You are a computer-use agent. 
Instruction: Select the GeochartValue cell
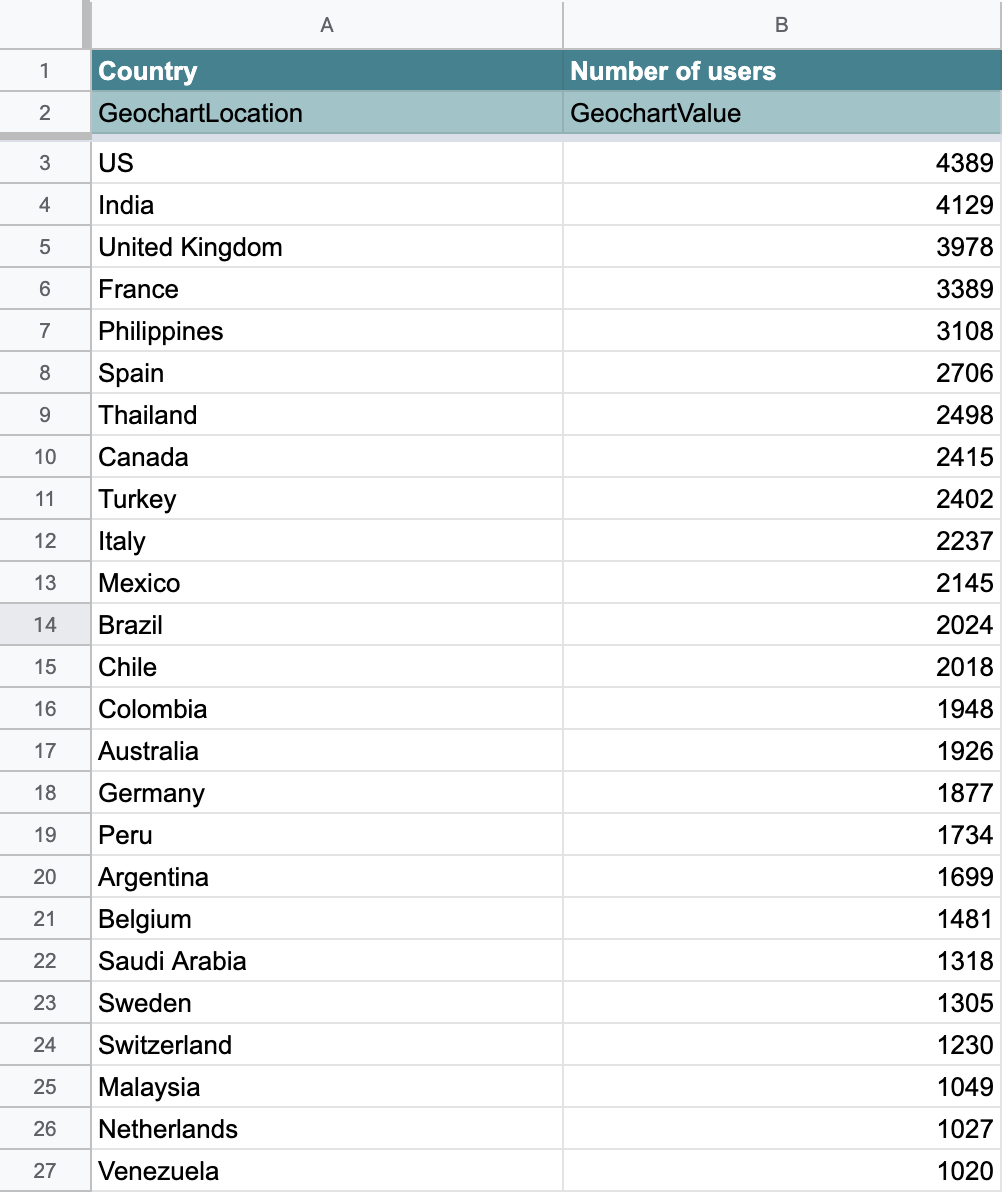coord(782,113)
